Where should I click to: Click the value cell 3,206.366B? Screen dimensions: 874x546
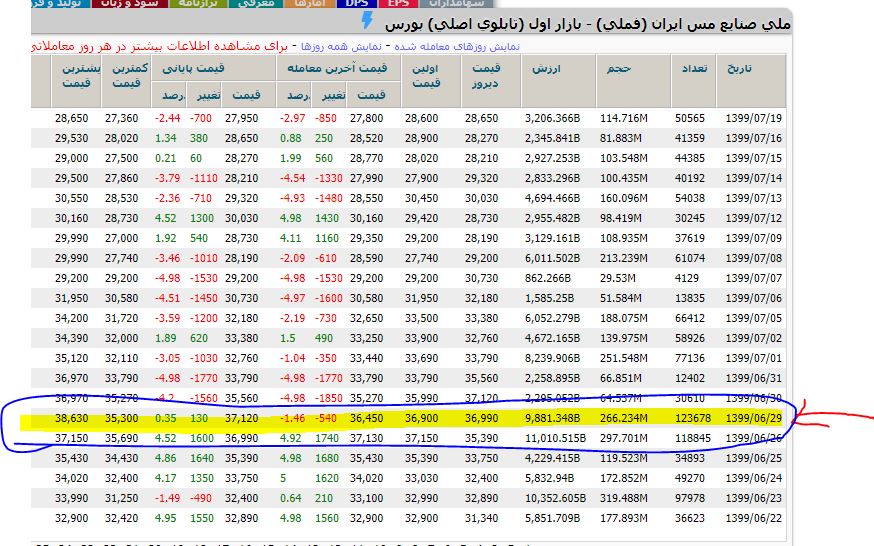(x=552, y=118)
